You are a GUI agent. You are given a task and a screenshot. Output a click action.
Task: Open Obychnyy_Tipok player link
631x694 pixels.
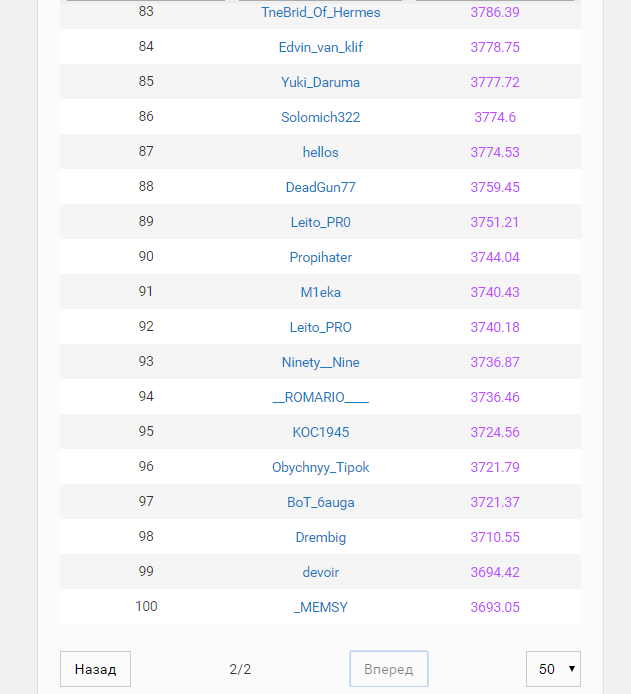pos(320,467)
